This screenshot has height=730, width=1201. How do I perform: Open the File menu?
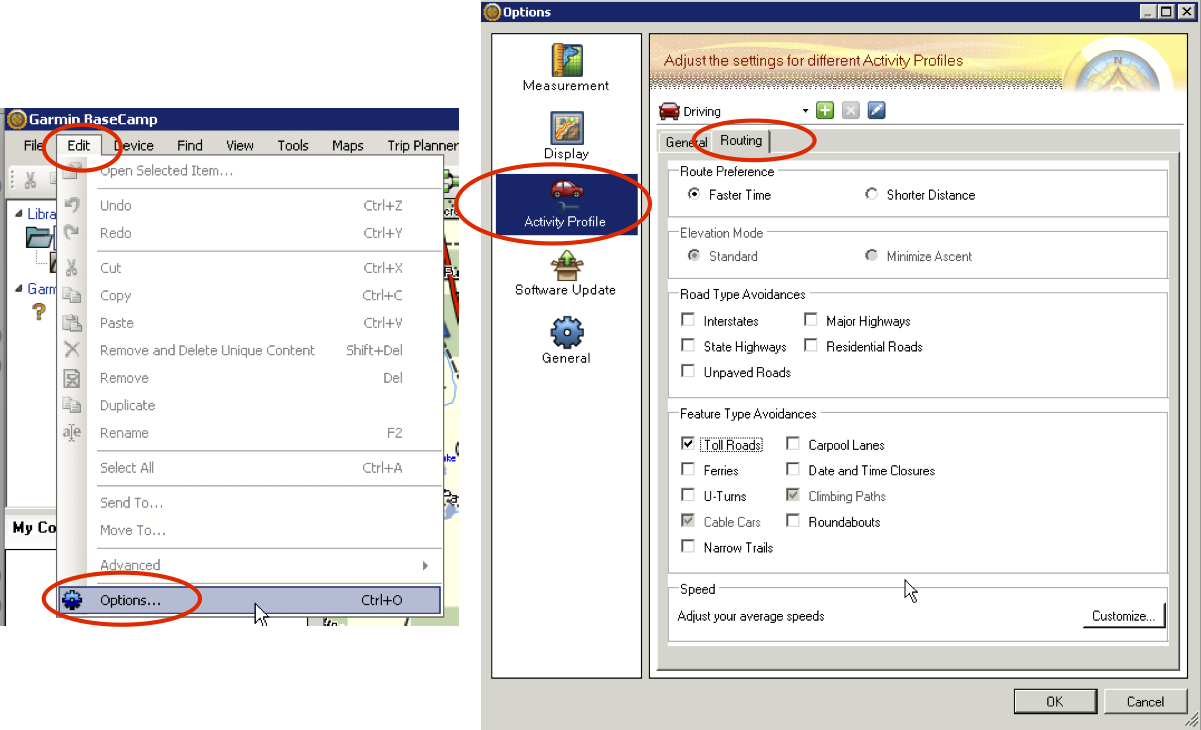[34, 145]
